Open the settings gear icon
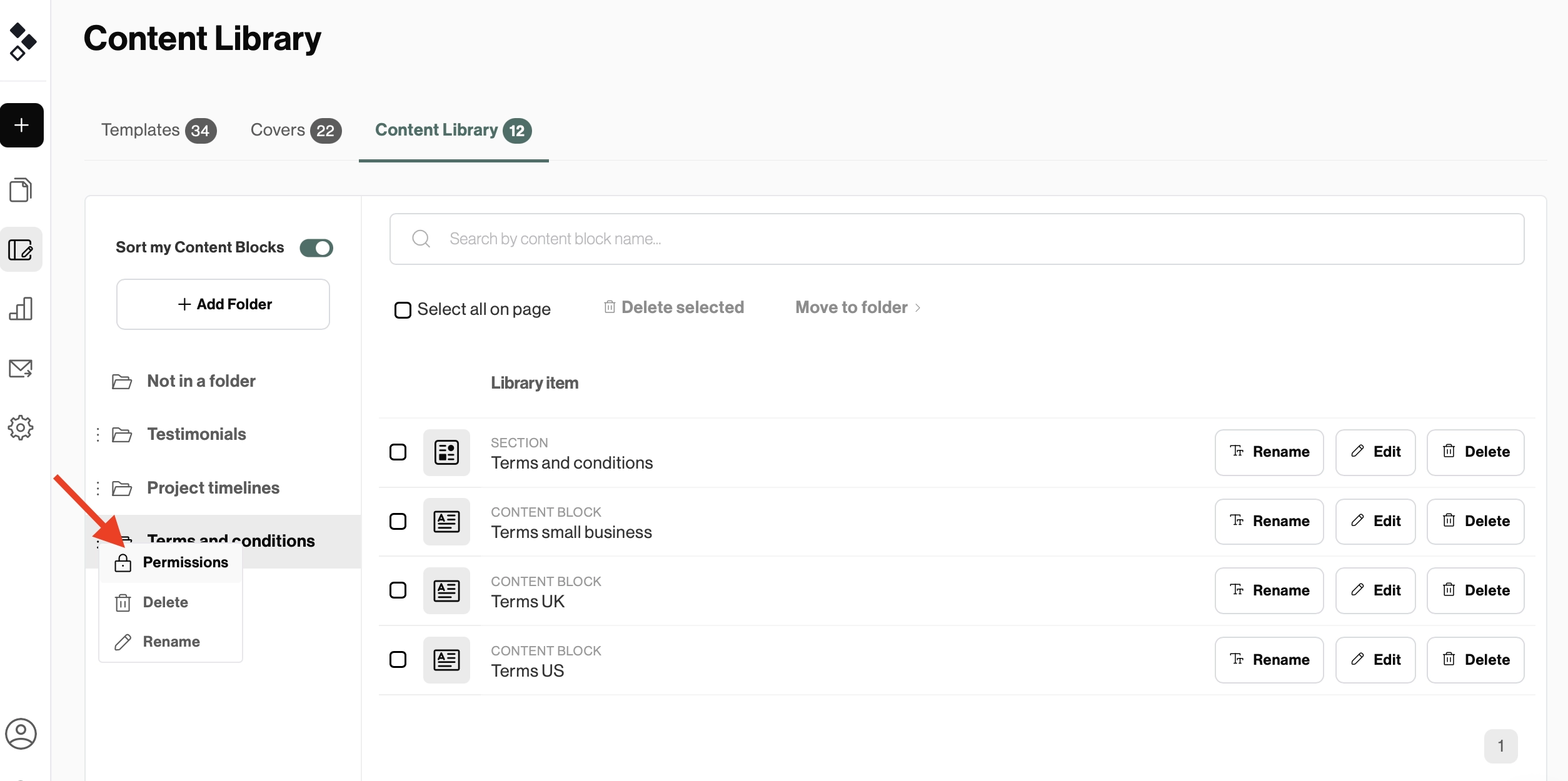The height and width of the screenshot is (781, 1568). pos(21,428)
